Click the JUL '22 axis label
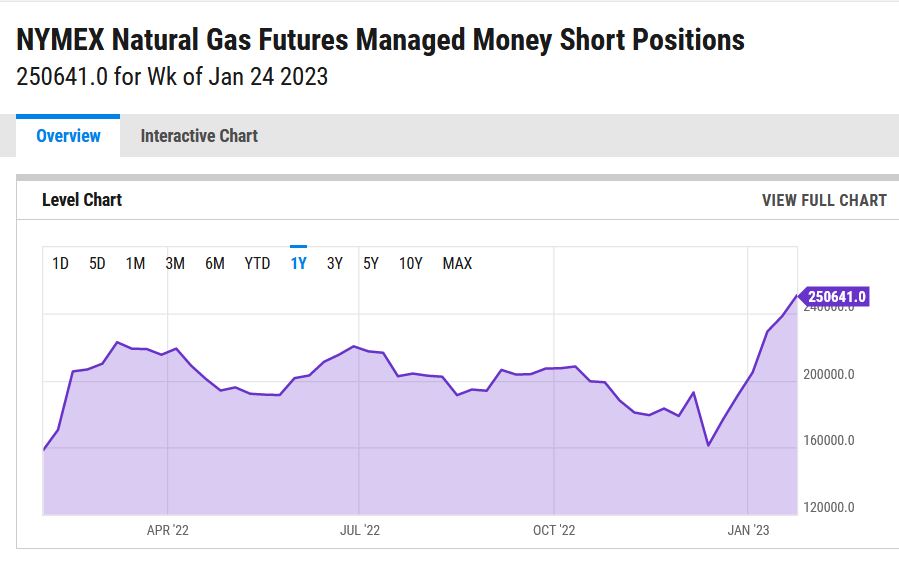The image size is (899, 562). coord(359,530)
